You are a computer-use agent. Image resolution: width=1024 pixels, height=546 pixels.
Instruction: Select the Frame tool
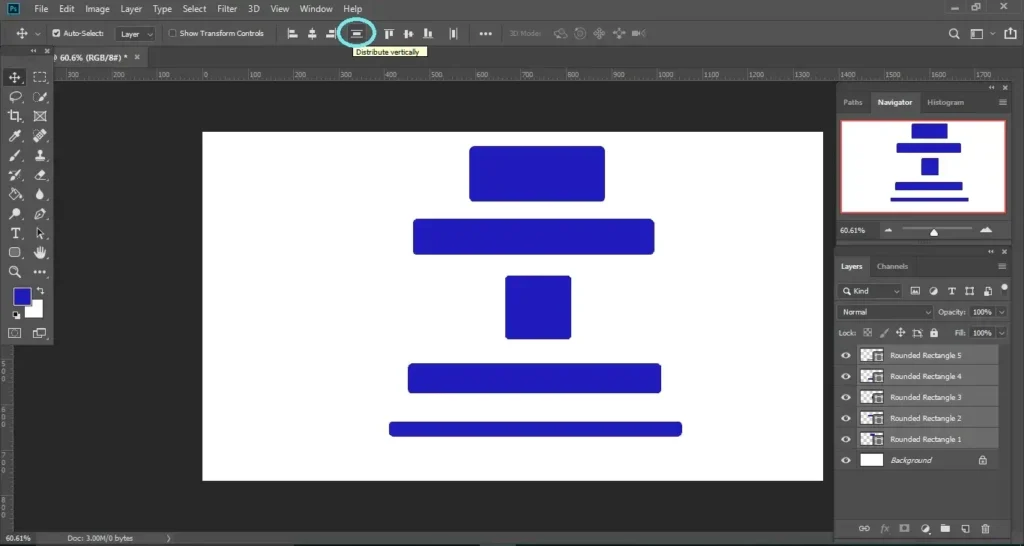coord(40,116)
